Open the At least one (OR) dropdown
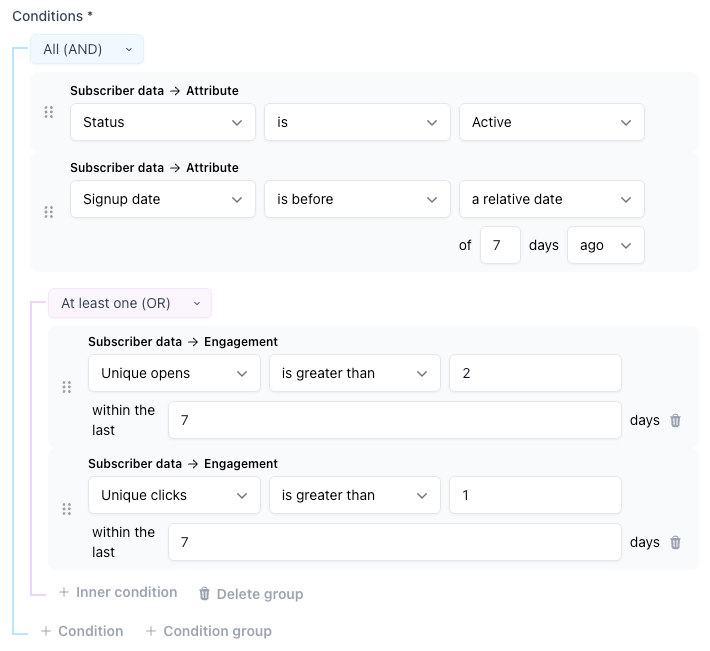The width and height of the screenshot is (710, 651). pos(130,303)
